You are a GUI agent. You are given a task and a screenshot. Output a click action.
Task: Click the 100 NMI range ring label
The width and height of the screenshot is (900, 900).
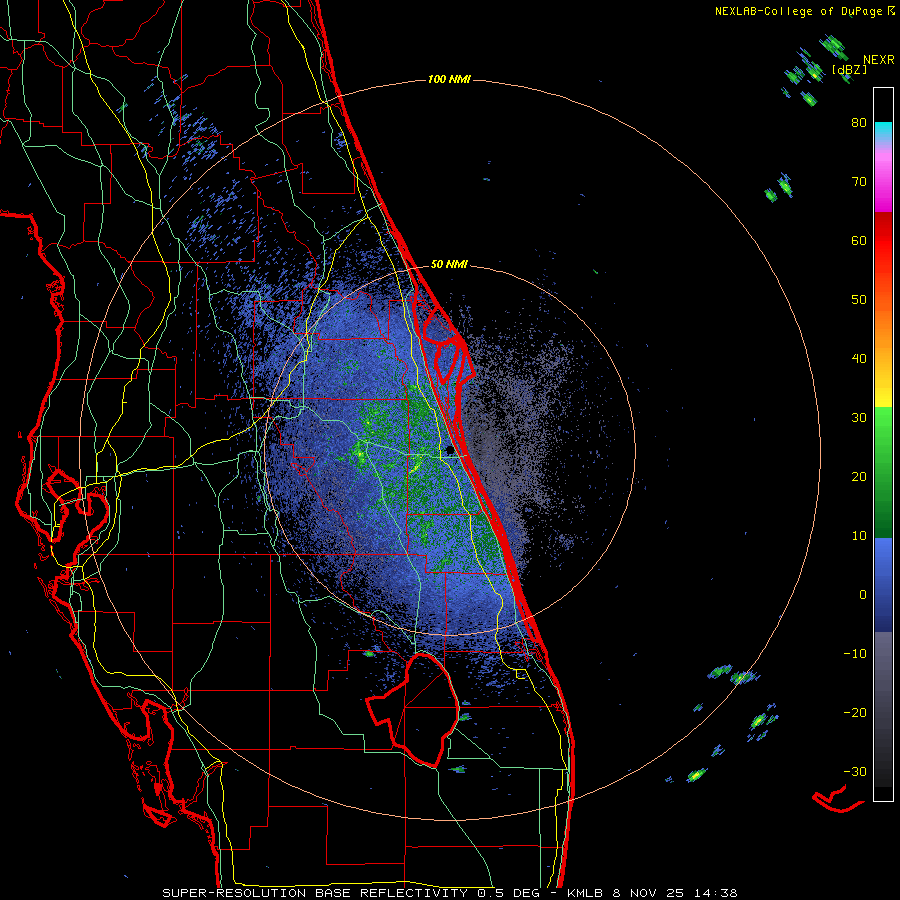point(449,79)
